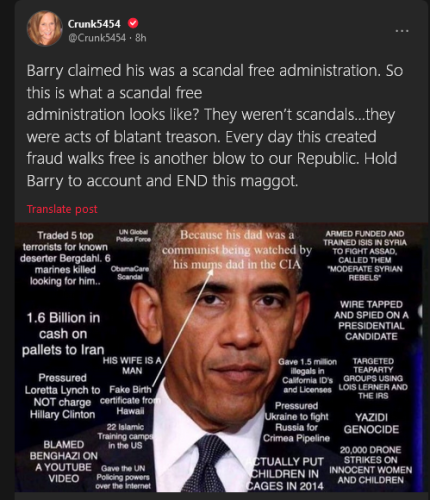430x500 pixels.
Task: Click the white arrow line drawn across the image
Action: pyautogui.click(x=183, y=328)
